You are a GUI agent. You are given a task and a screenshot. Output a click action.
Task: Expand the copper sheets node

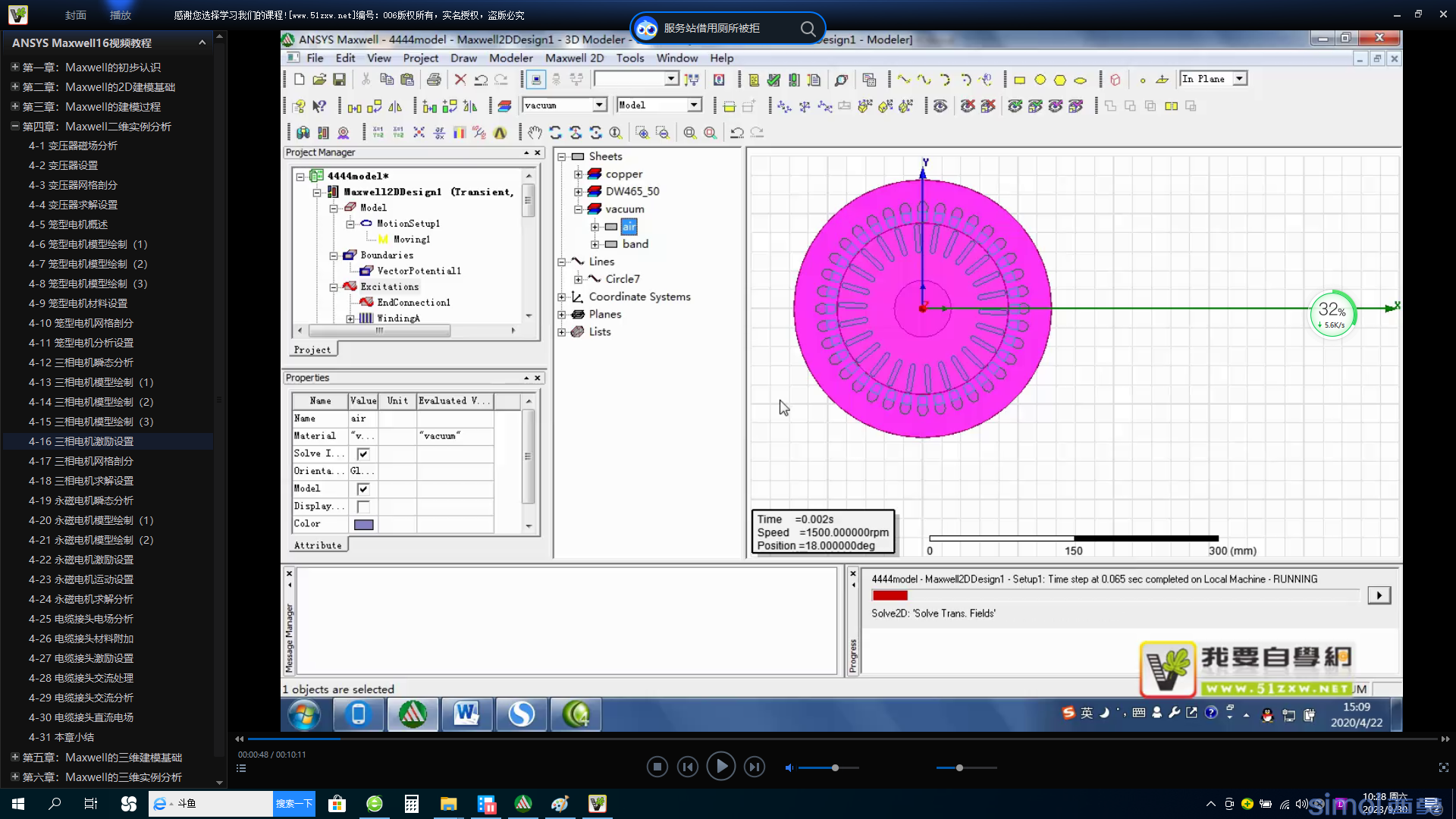pyautogui.click(x=578, y=174)
